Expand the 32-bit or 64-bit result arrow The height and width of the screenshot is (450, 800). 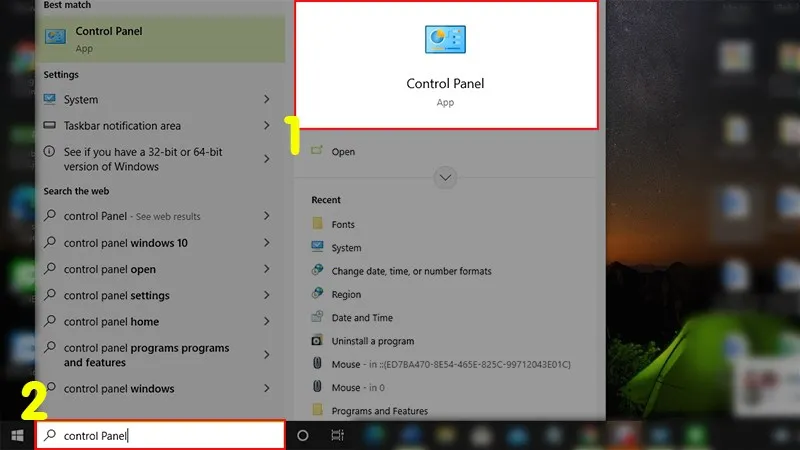coord(266,159)
